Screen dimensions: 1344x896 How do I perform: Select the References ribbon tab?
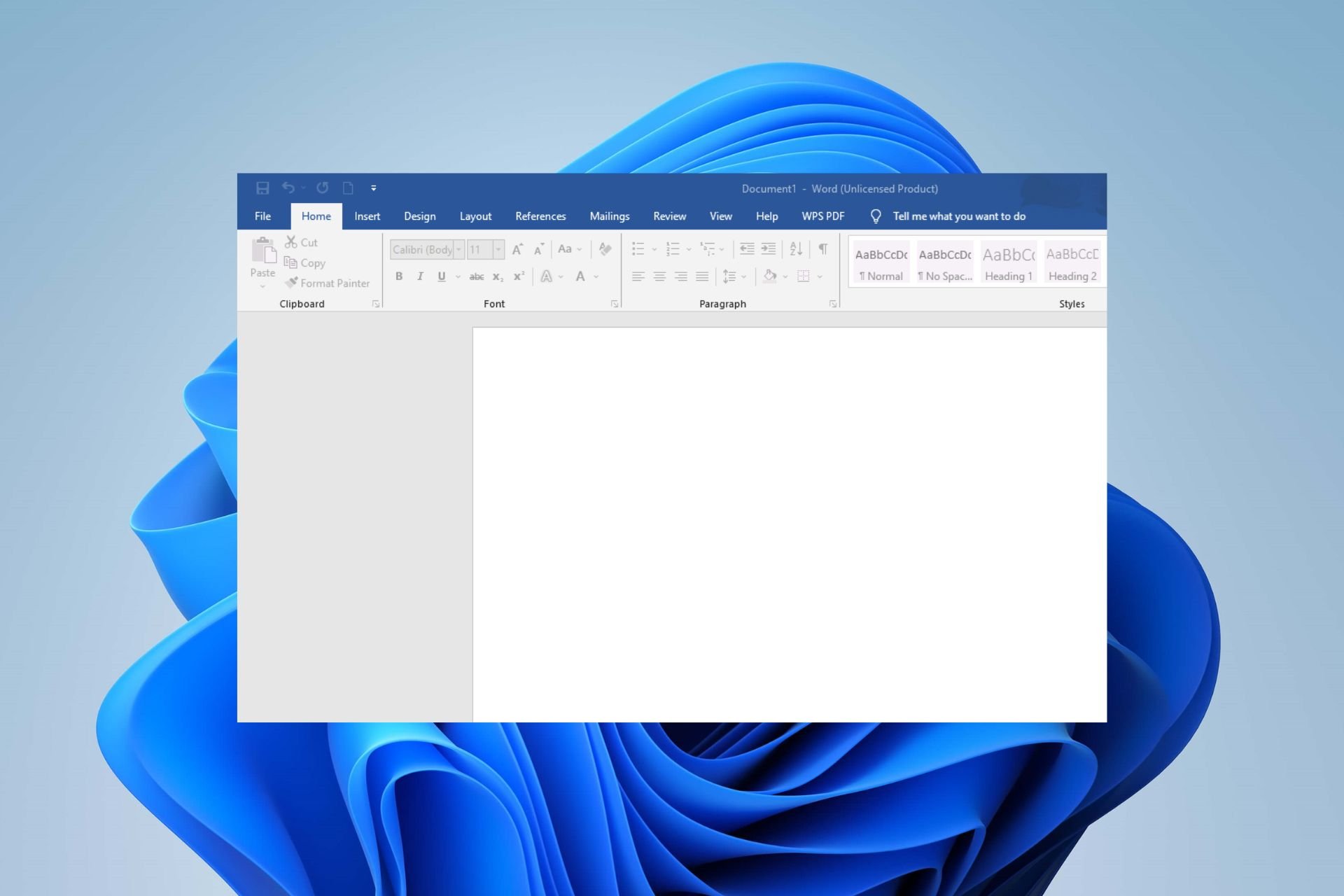point(540,216)
